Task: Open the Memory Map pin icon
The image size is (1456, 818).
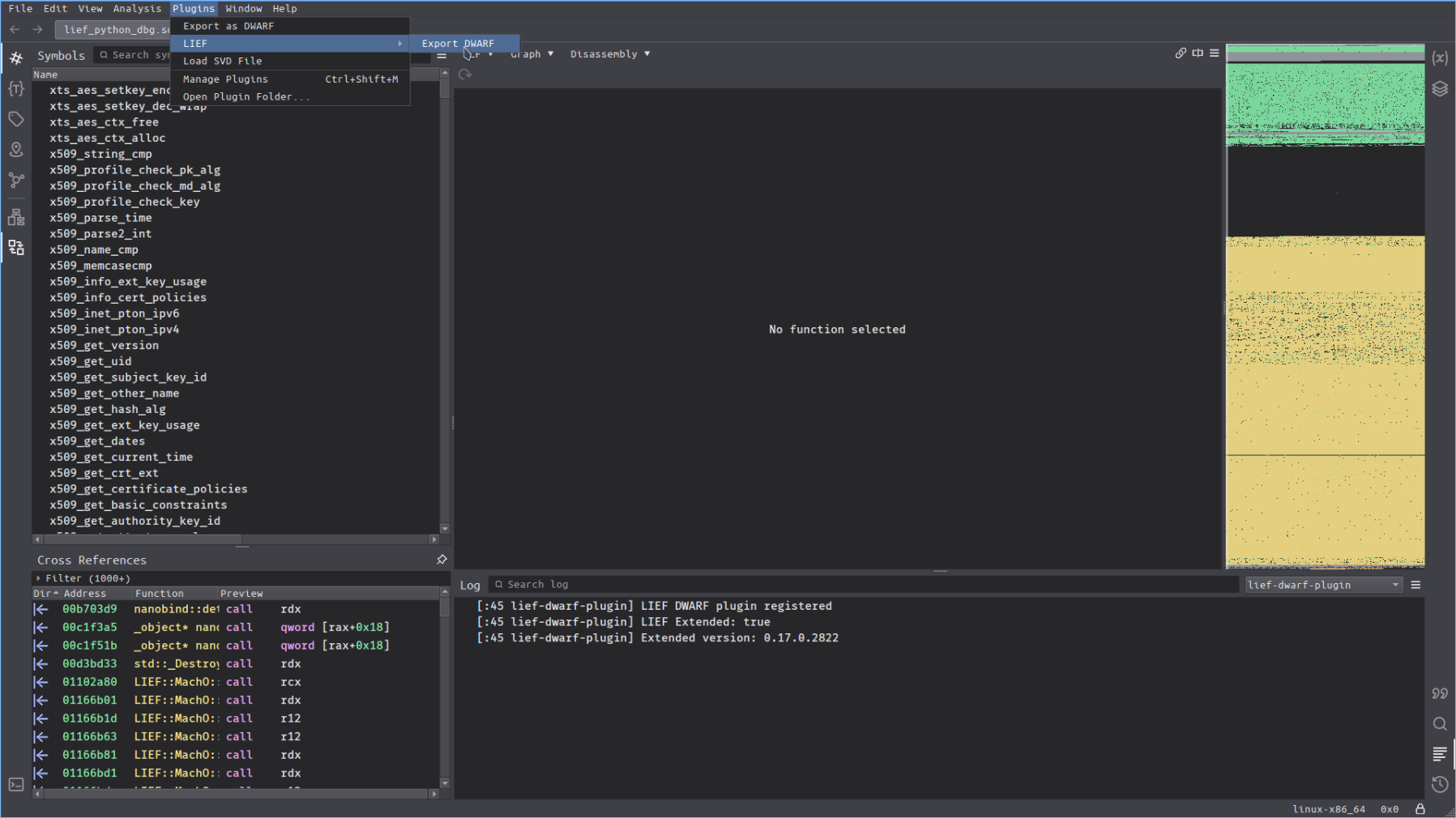Action: coord(16,150)
